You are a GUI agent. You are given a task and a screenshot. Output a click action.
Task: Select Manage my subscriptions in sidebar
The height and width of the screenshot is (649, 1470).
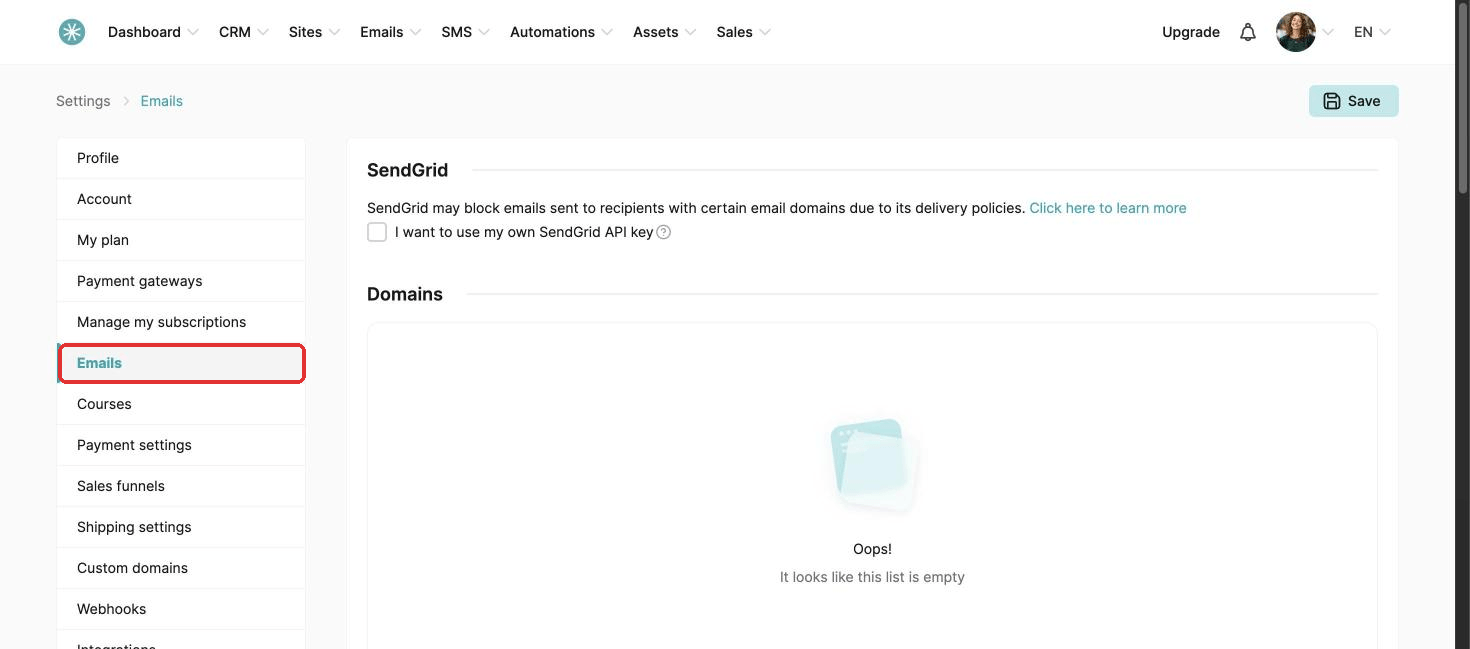click(x=181, y=322)
